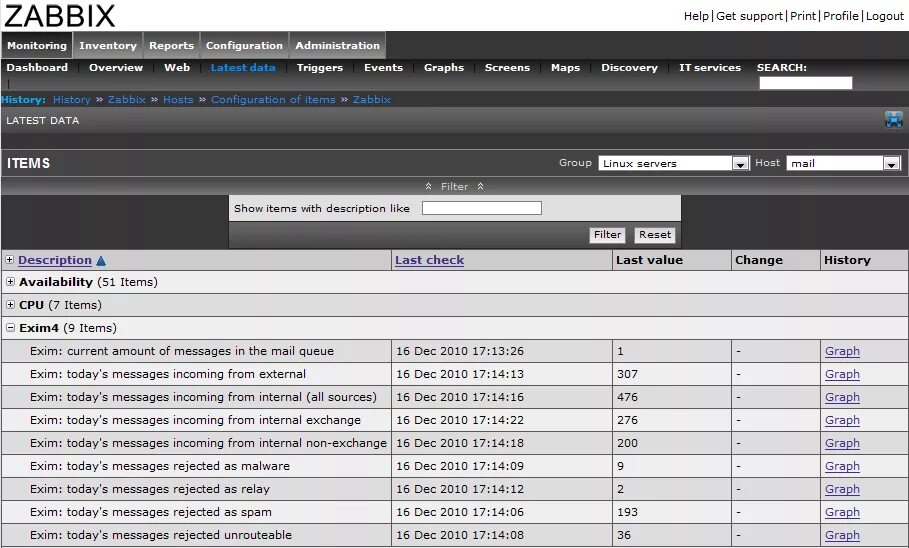909x548 pixels.
Task: Click the description filter text field
Action: point(482,208)
